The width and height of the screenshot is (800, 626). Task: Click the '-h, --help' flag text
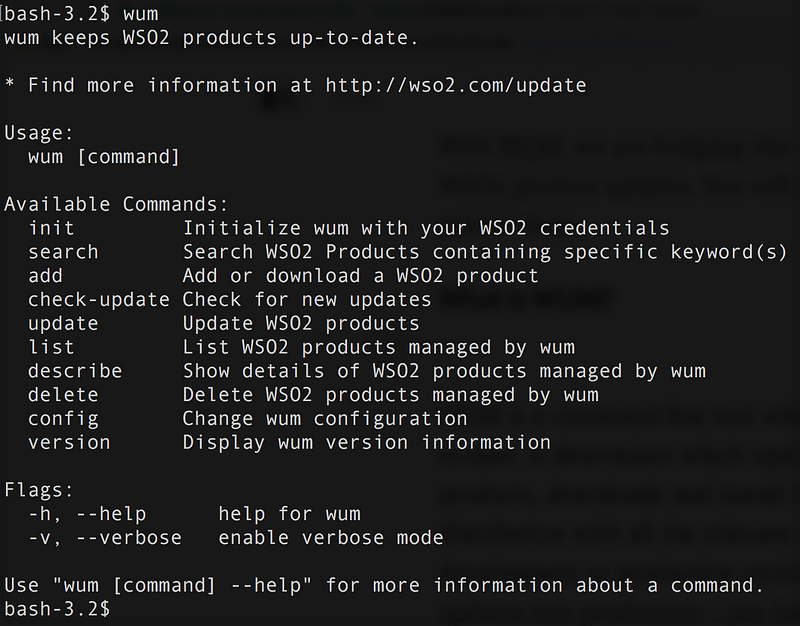tap(87, 514)
